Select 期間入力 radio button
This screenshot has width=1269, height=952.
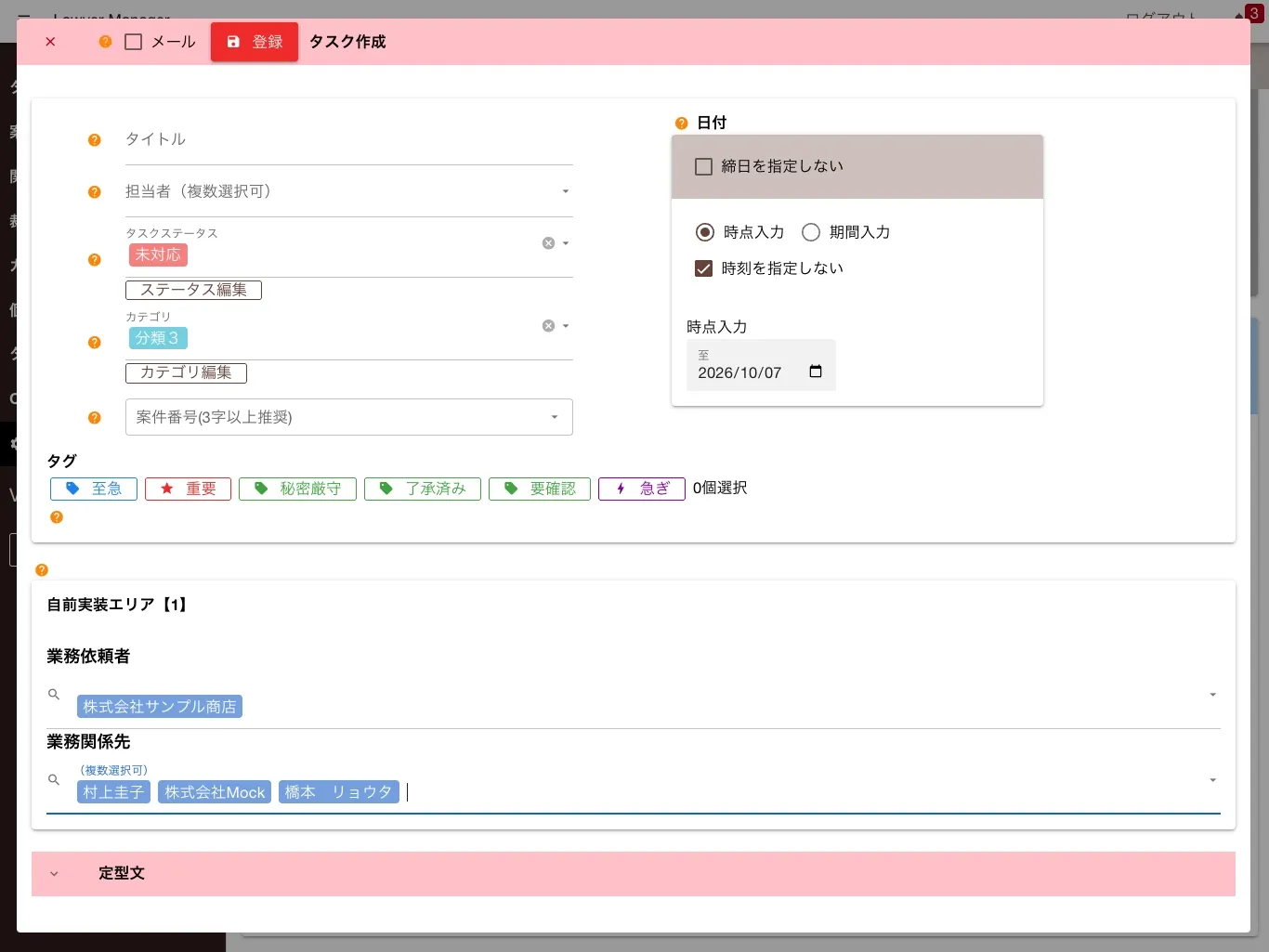pyautogui.click(x=811, y=232)
